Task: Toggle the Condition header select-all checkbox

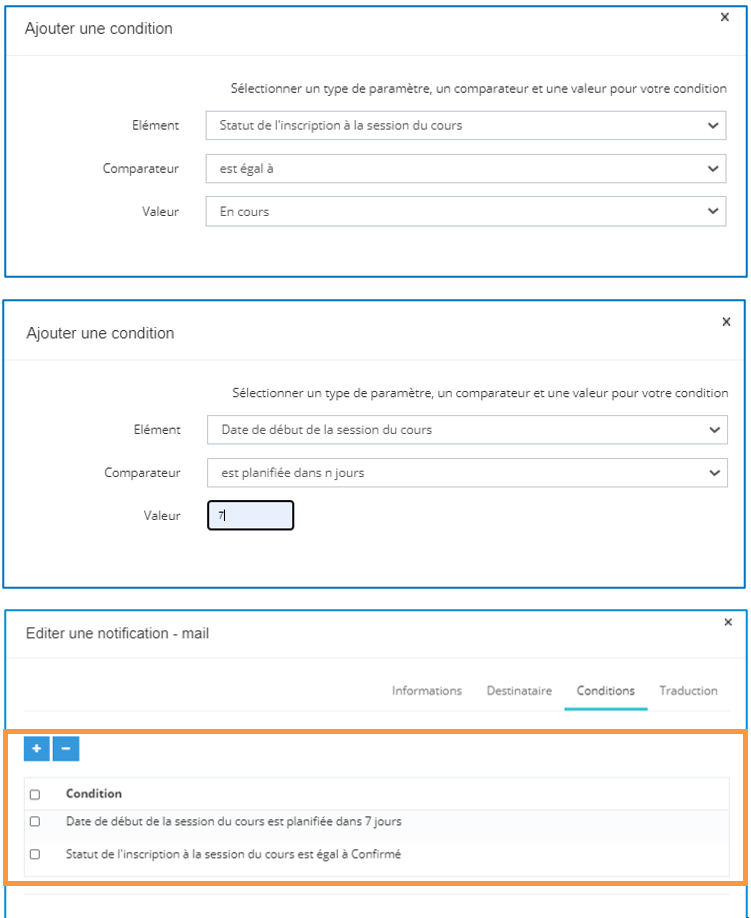Action: tap(35, 794)
